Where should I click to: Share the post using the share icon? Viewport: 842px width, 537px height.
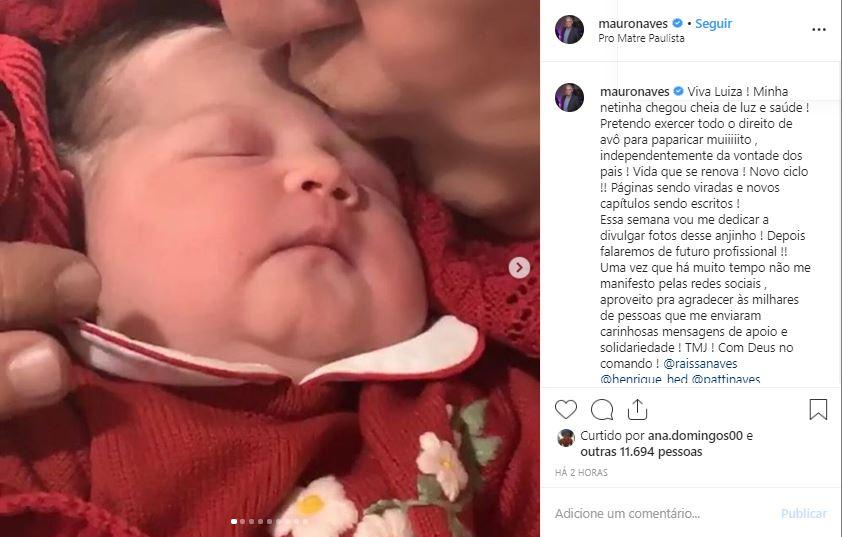(638, 409)
